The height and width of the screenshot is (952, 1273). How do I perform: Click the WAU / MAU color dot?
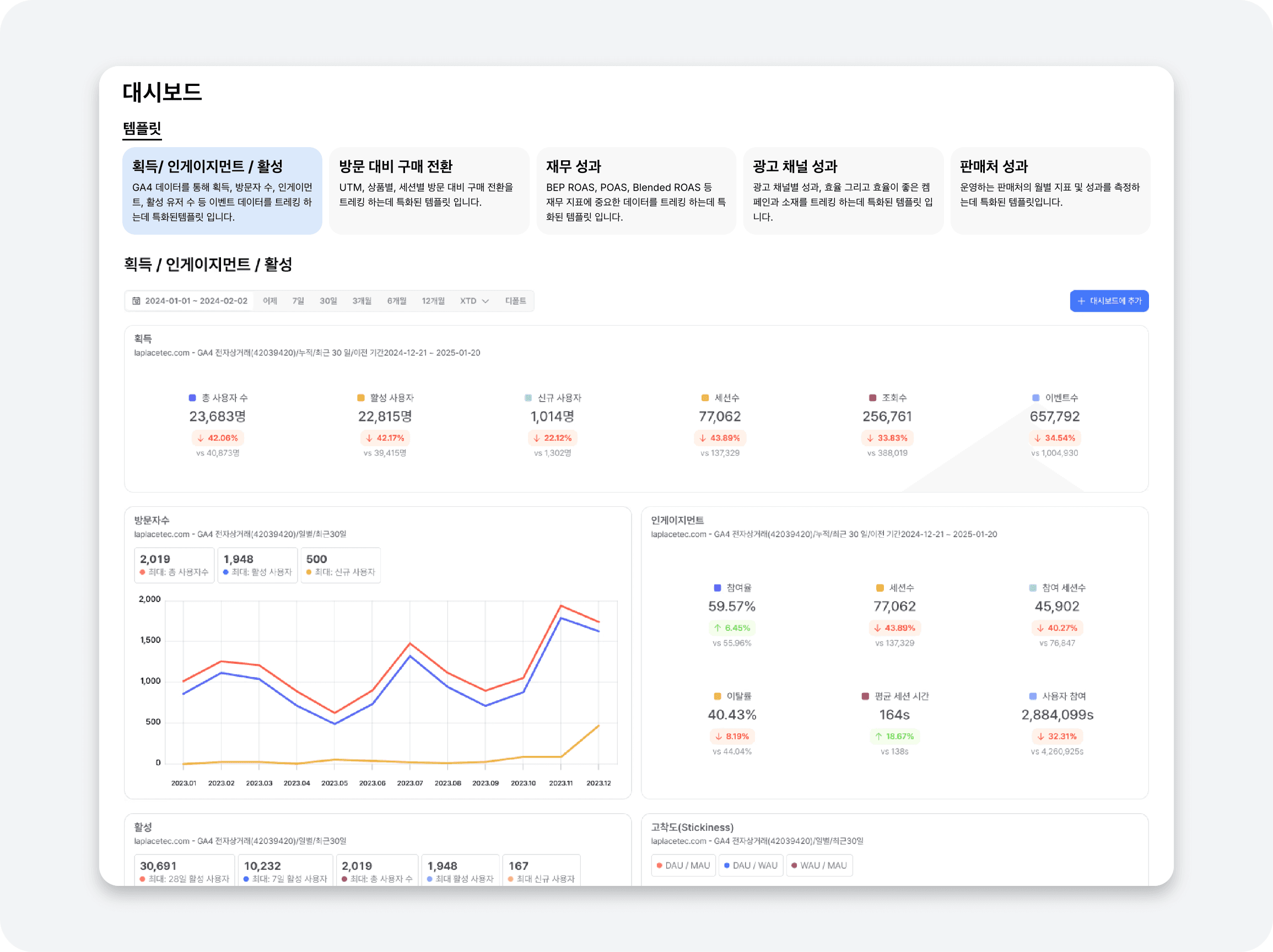(x=794, y=866)
